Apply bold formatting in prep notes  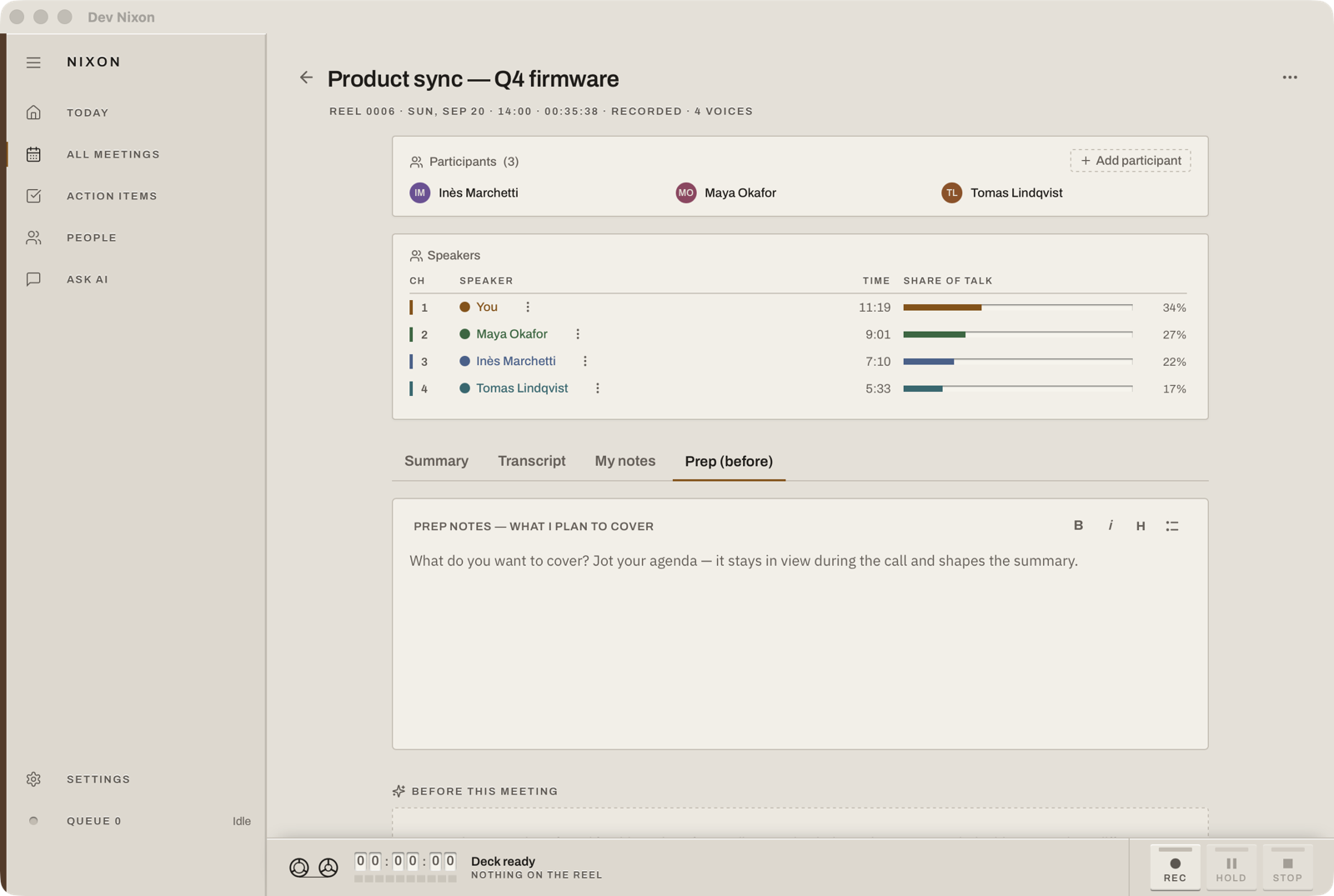(1078, 525)
